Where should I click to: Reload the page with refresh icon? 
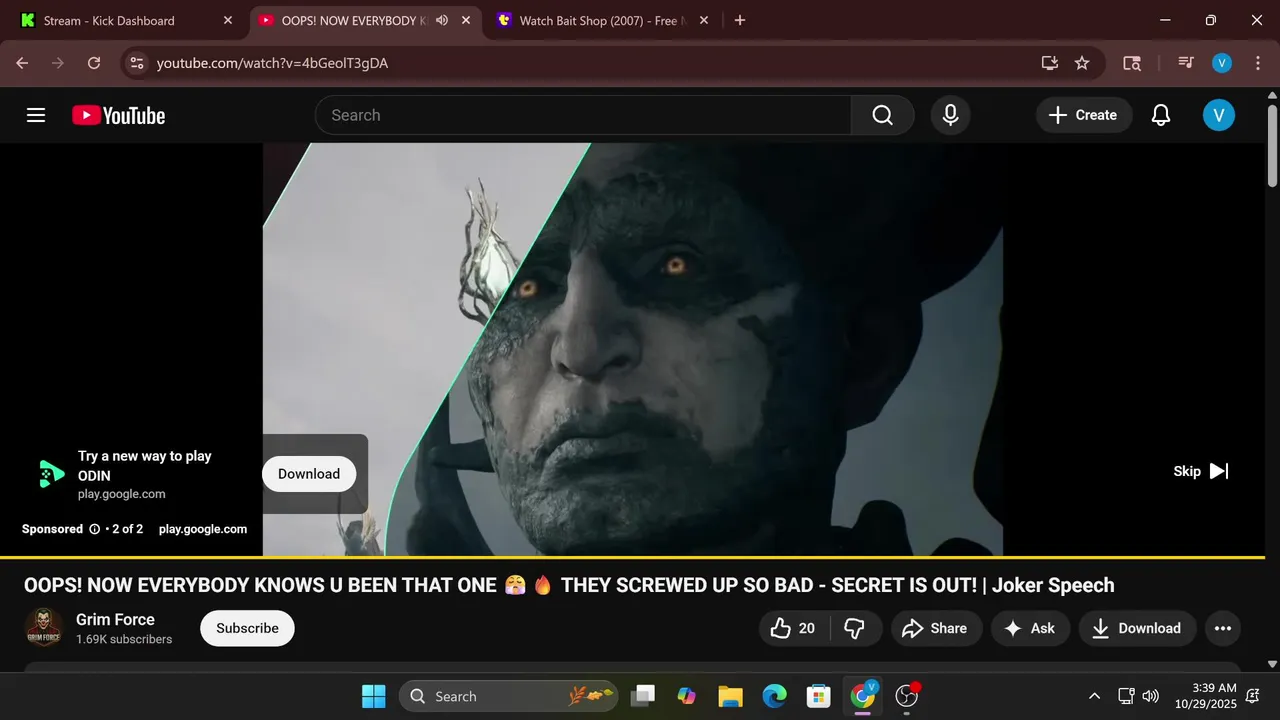point(94,63)
